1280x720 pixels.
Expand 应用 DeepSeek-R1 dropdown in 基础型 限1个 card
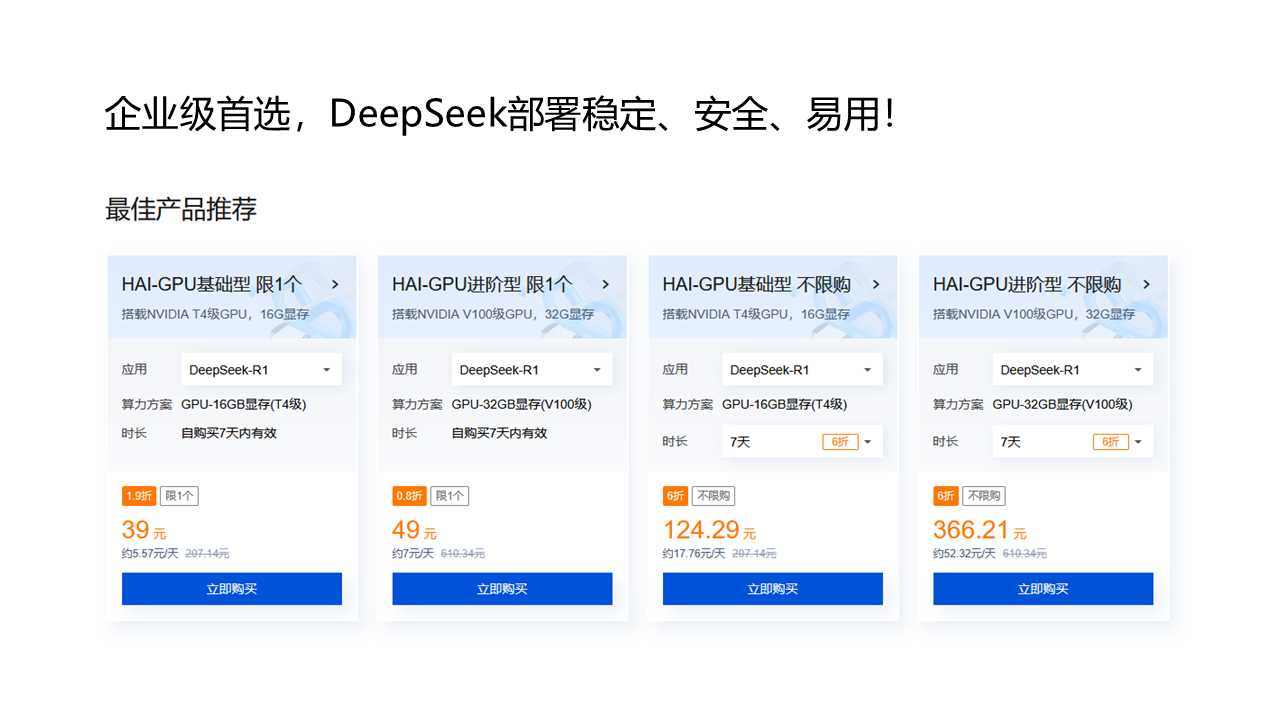(x=261, y=369)
